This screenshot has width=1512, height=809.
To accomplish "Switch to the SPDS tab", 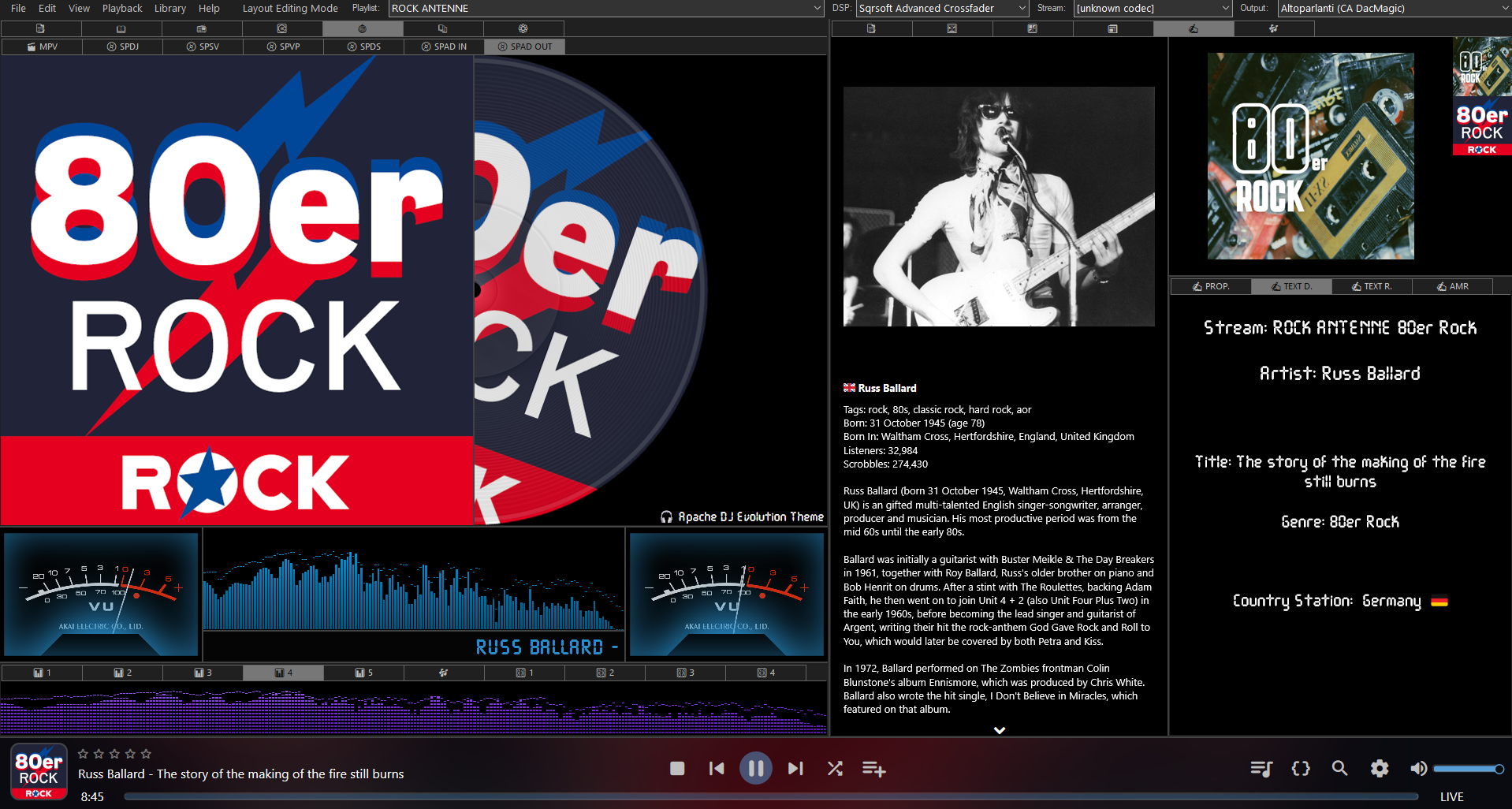I will pos(363,47).
